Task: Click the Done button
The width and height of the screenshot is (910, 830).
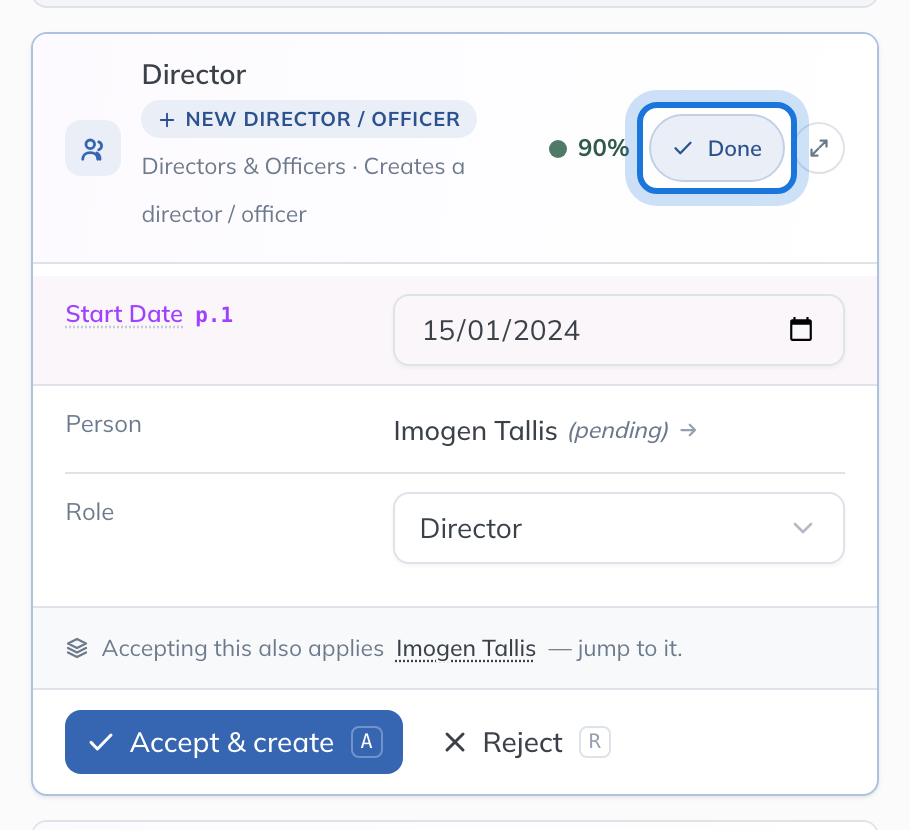Action: pos(717,148)
